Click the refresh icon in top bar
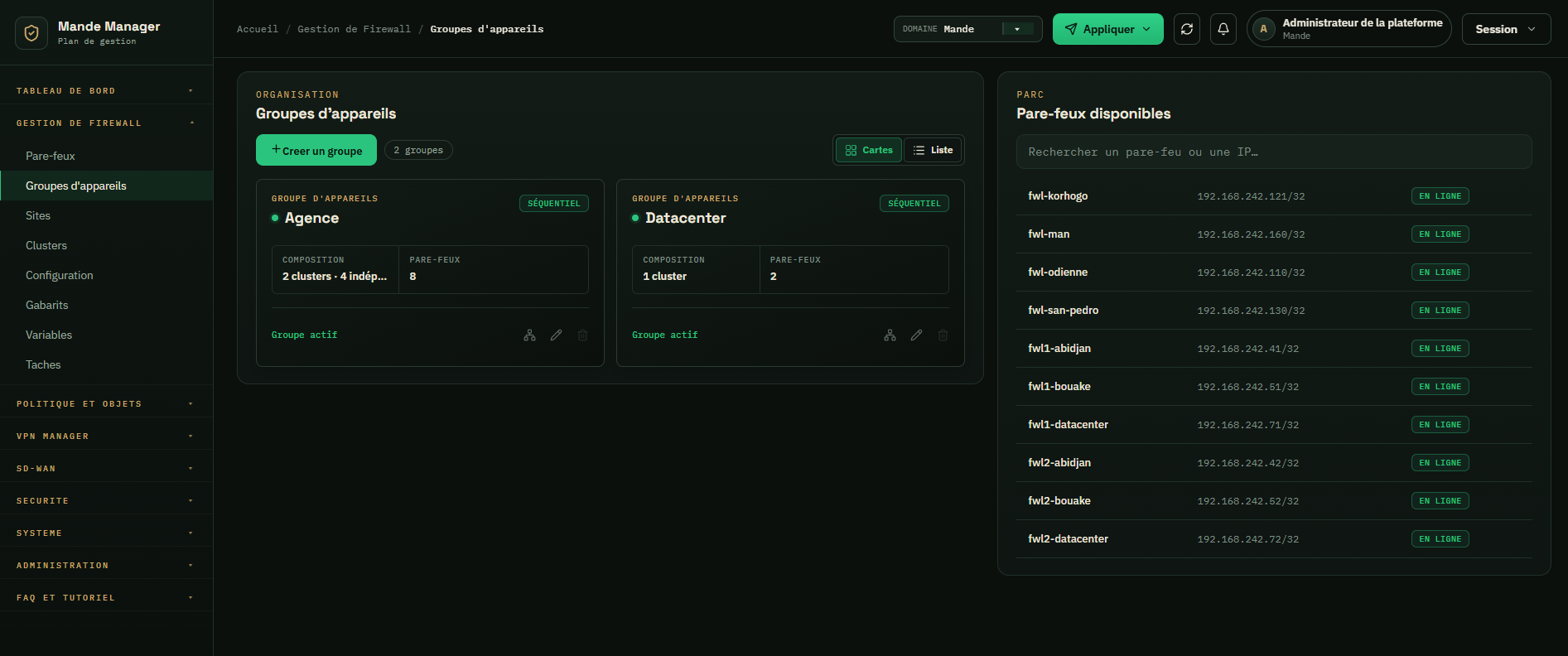Screen dimensions: 1568x656 (x=1187, y=29)
